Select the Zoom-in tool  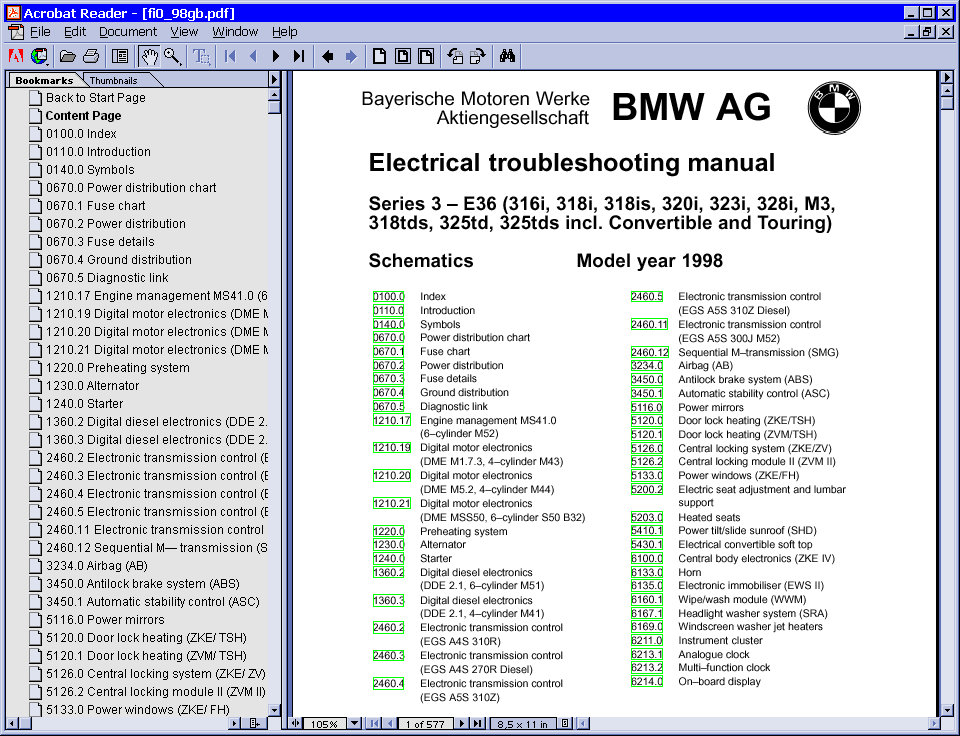pos(173,56)
